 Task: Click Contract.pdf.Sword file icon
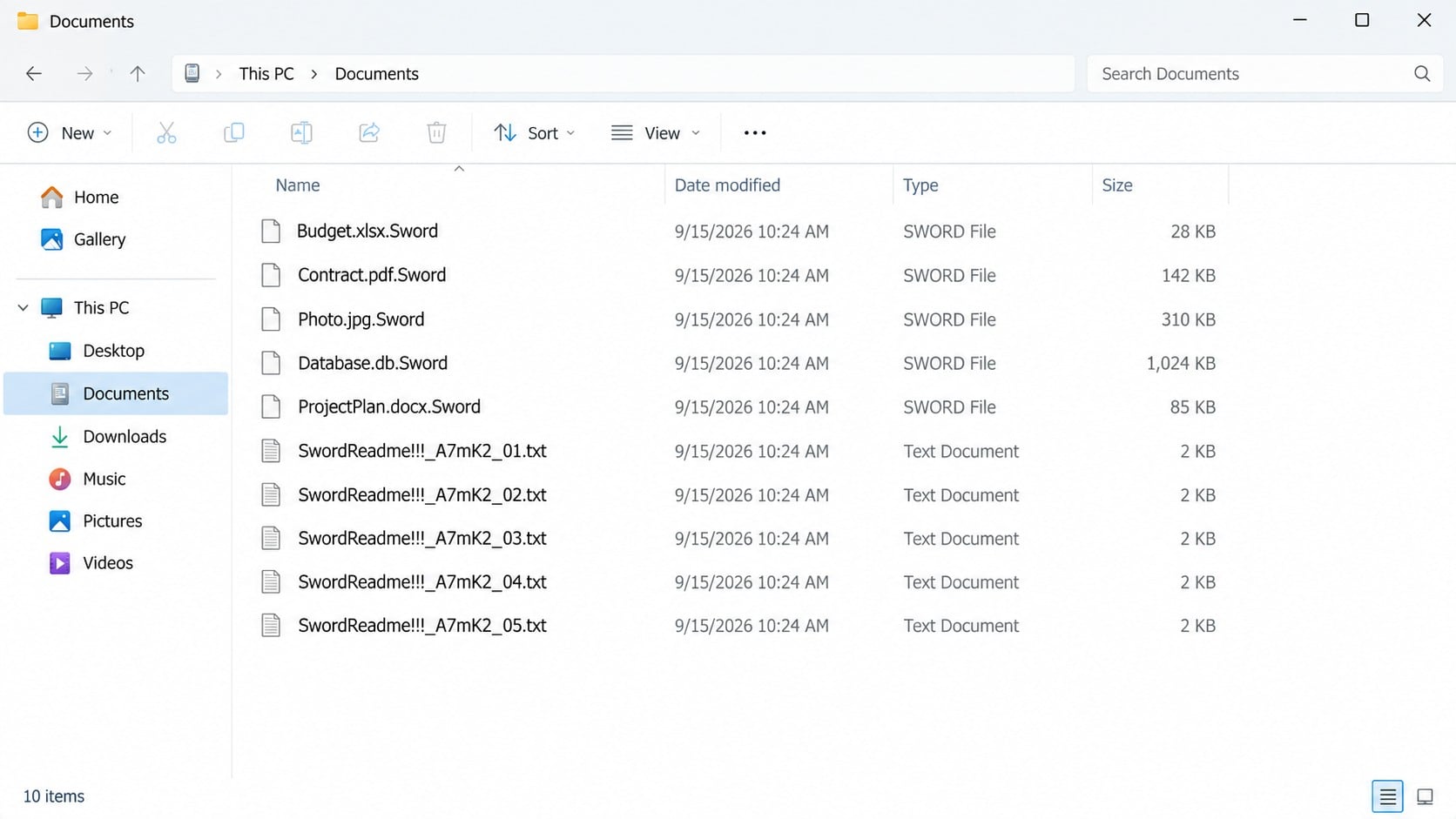tap(271, 275)
